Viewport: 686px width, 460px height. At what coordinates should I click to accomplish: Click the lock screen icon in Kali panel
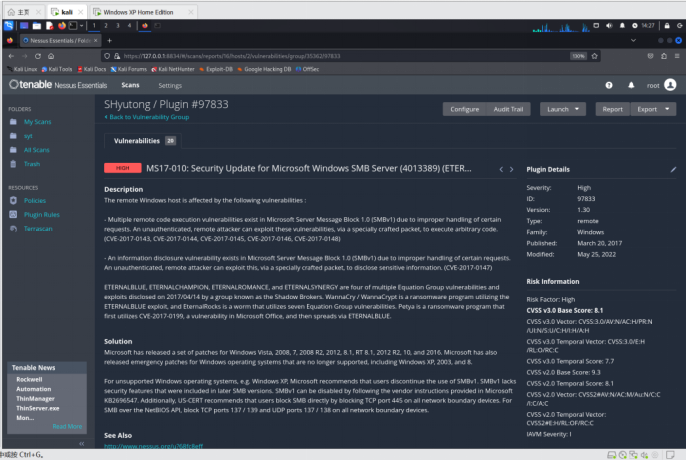click(667, 26)
